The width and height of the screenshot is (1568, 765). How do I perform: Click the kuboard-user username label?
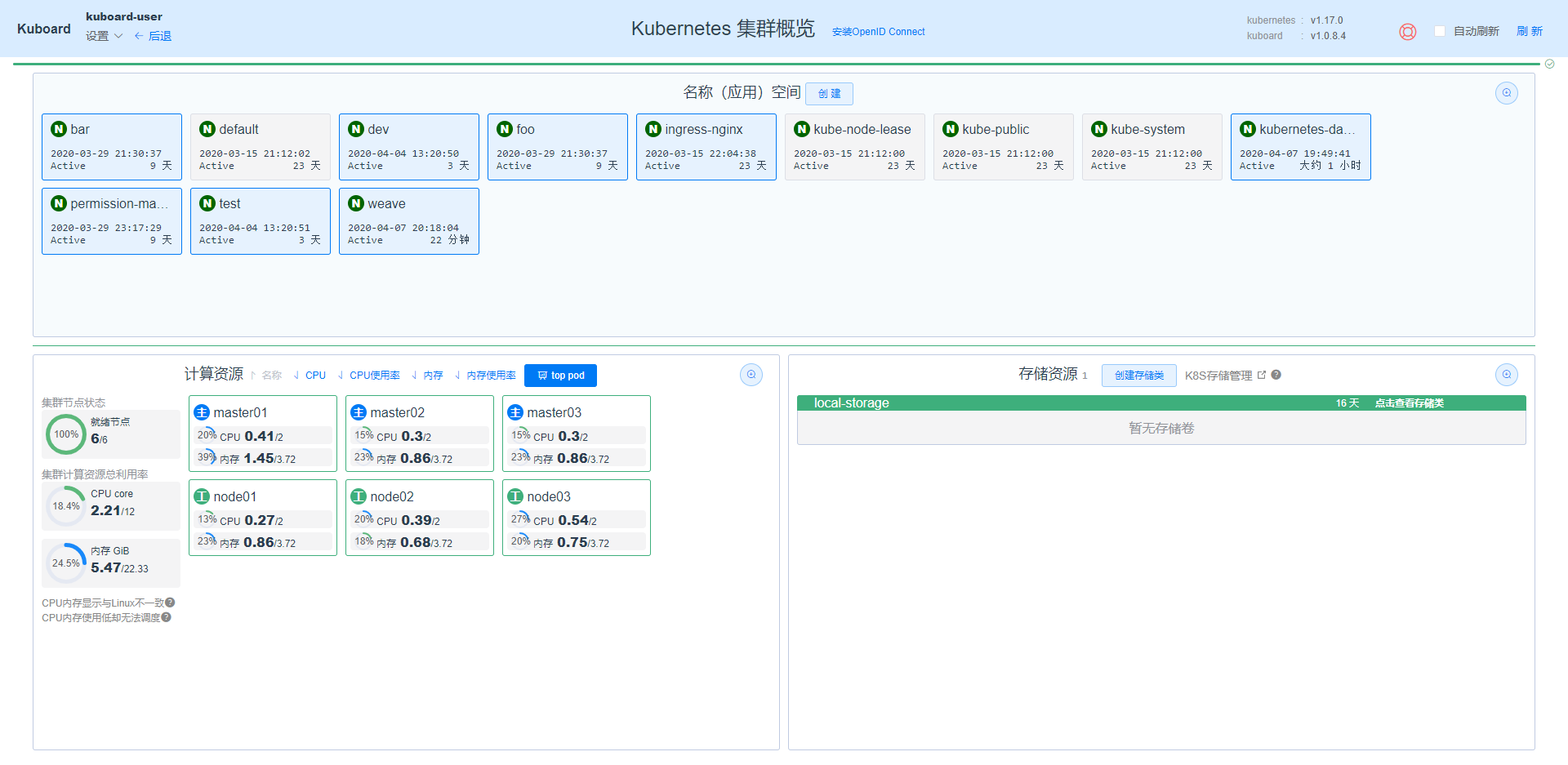pos(124,16)
